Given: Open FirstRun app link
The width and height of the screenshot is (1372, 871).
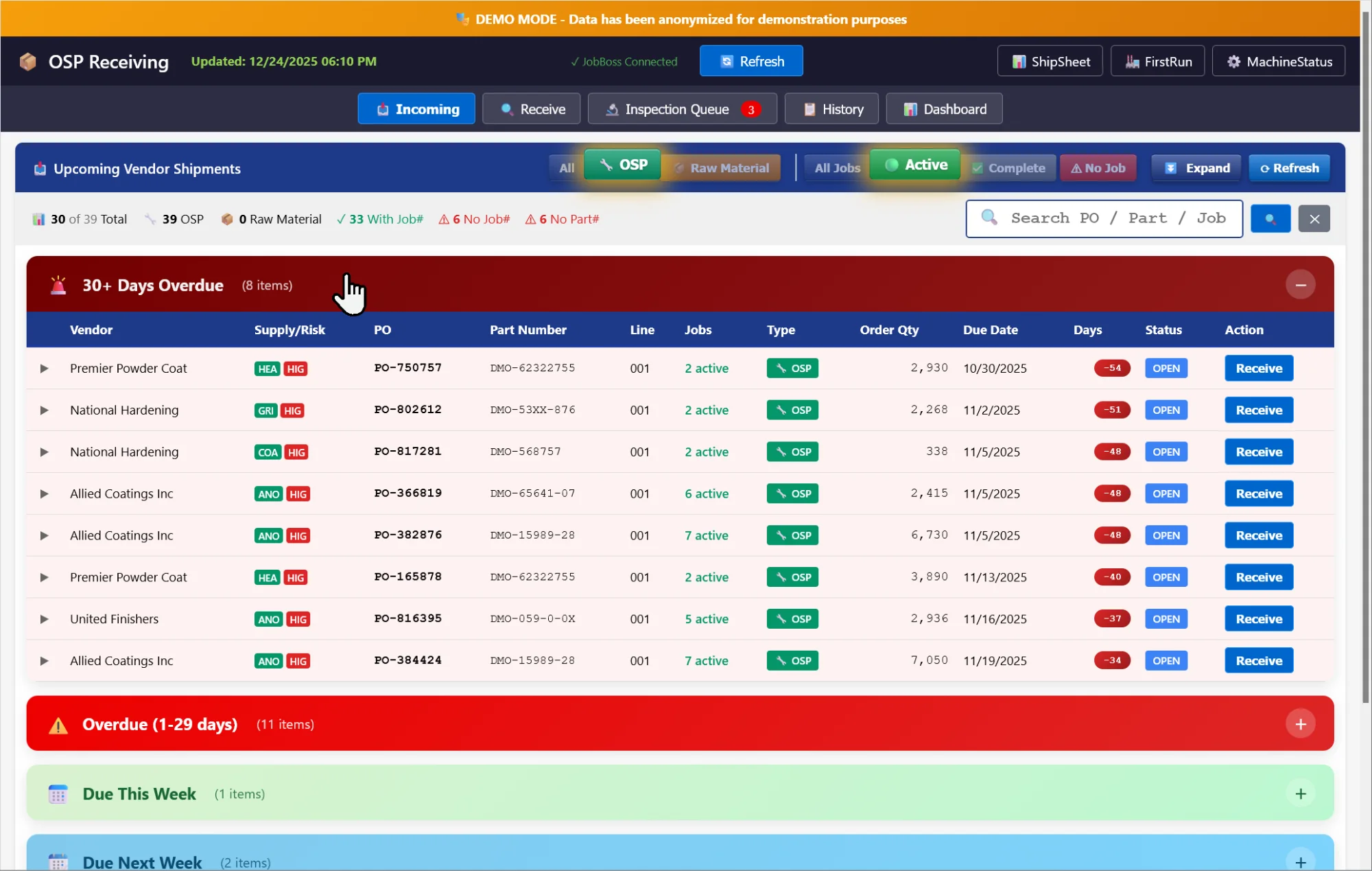Looking at the screenshot, I should click(x=1157, y=62).
